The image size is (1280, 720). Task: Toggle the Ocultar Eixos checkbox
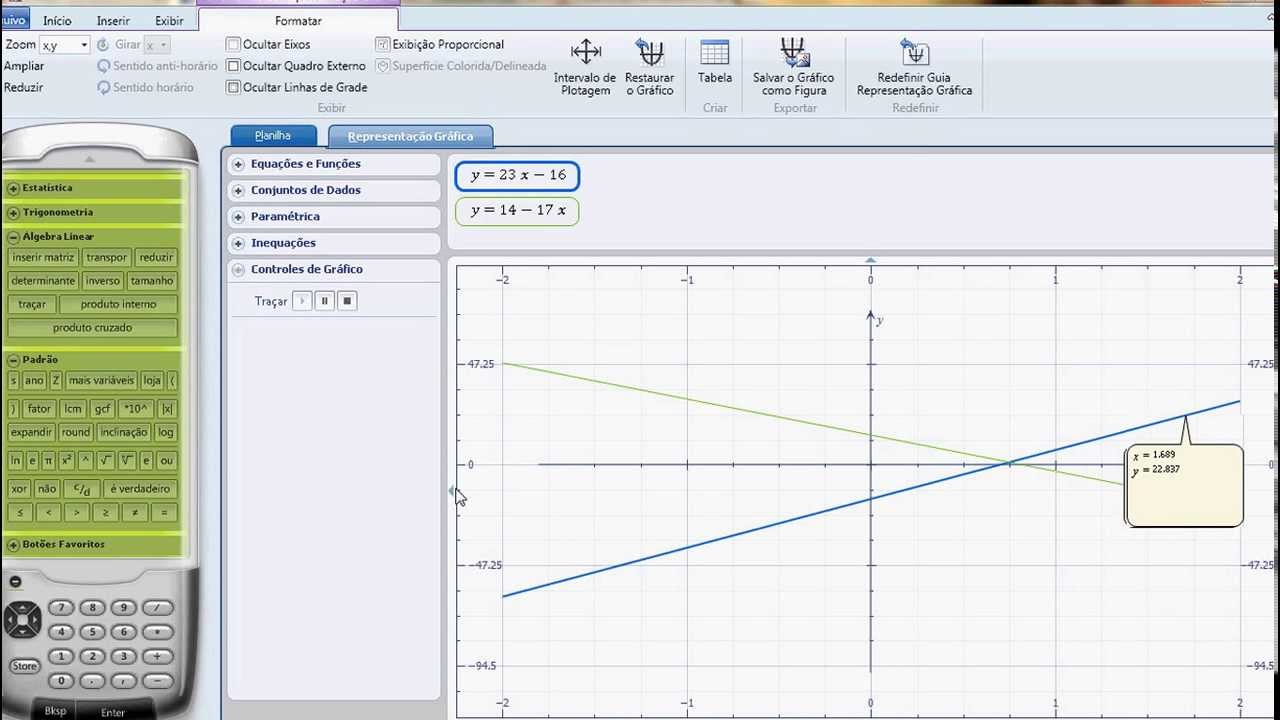pos(233,44)
